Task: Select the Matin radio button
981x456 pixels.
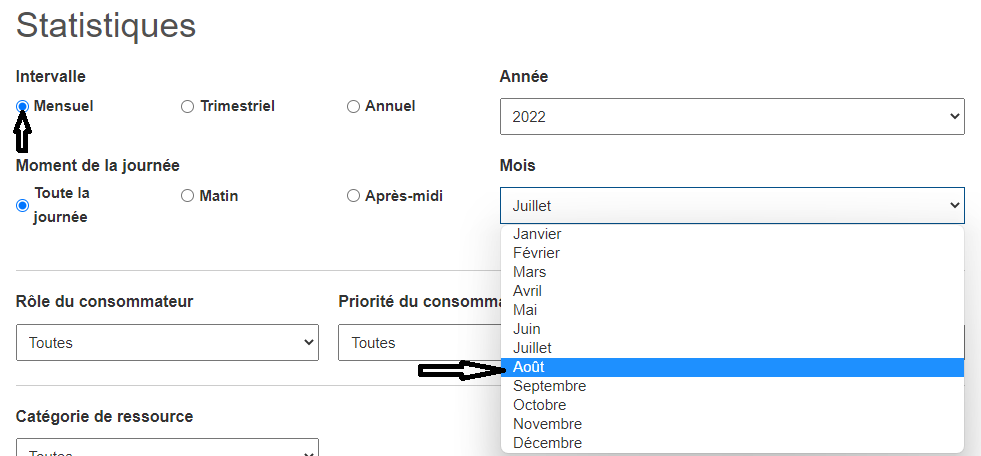Action: 187,196
